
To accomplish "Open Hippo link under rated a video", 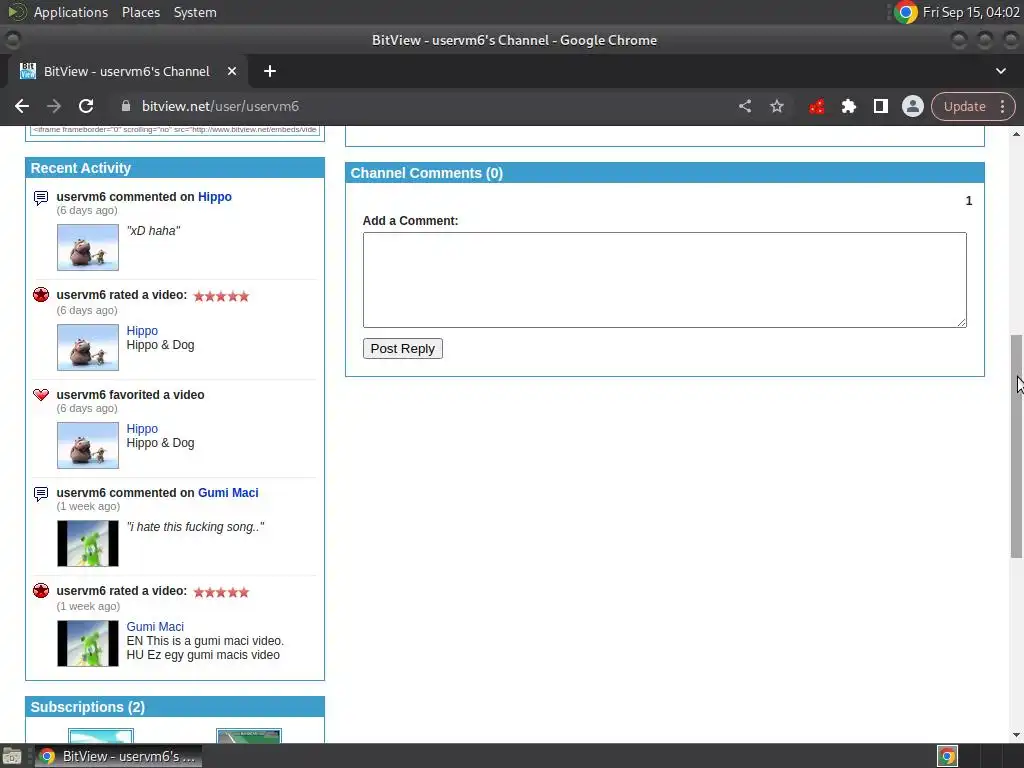I will point(142,331).
